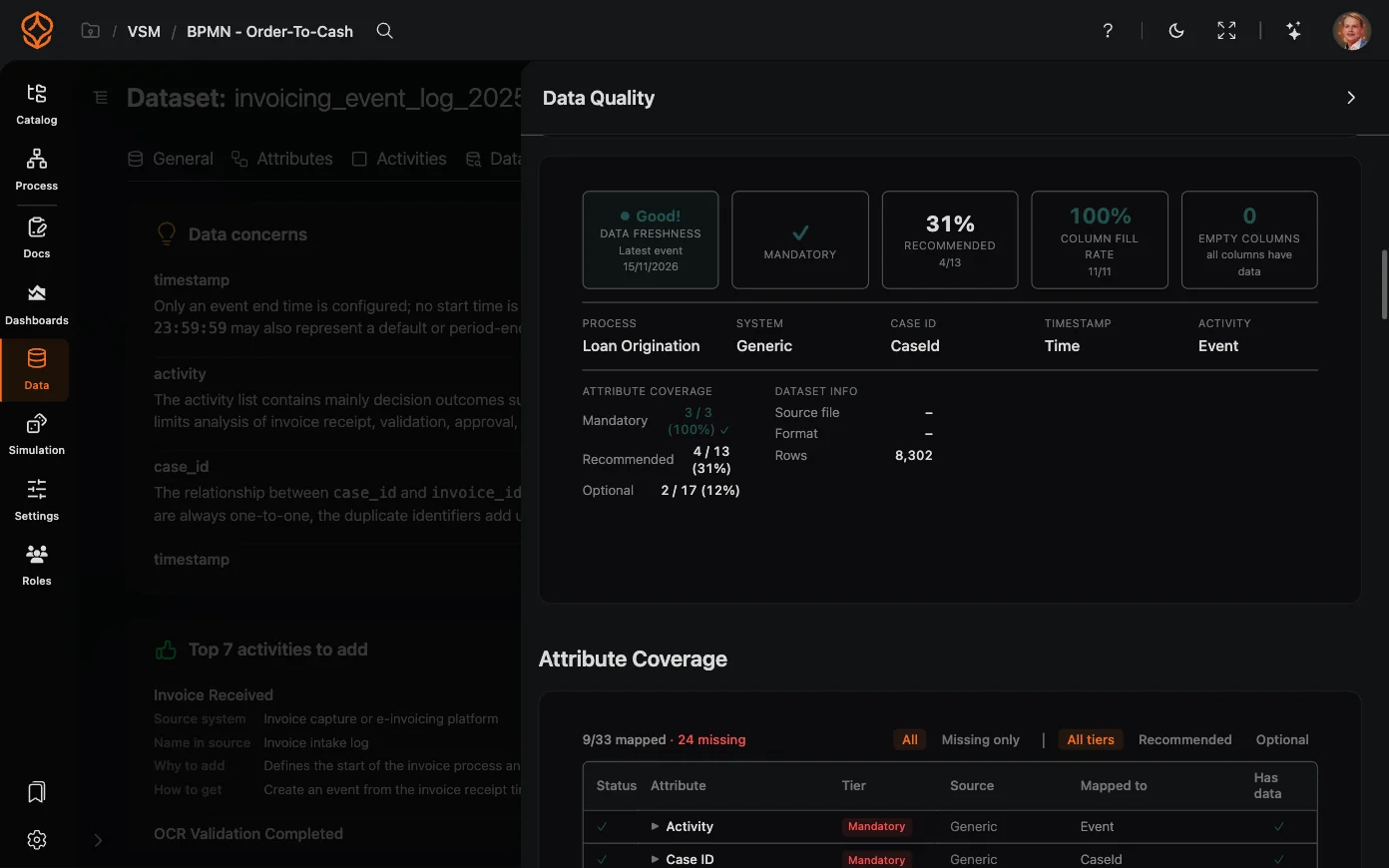The height and width of the screenshot is (868, 1389).
Task: Open Docs in the sidebar
Action: click(37, 237)
